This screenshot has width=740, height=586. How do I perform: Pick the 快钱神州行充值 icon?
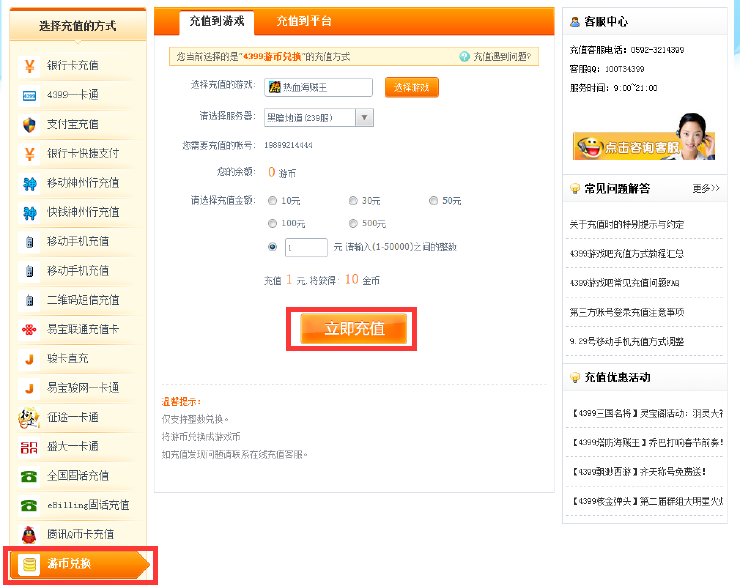[x=29, y=212]
